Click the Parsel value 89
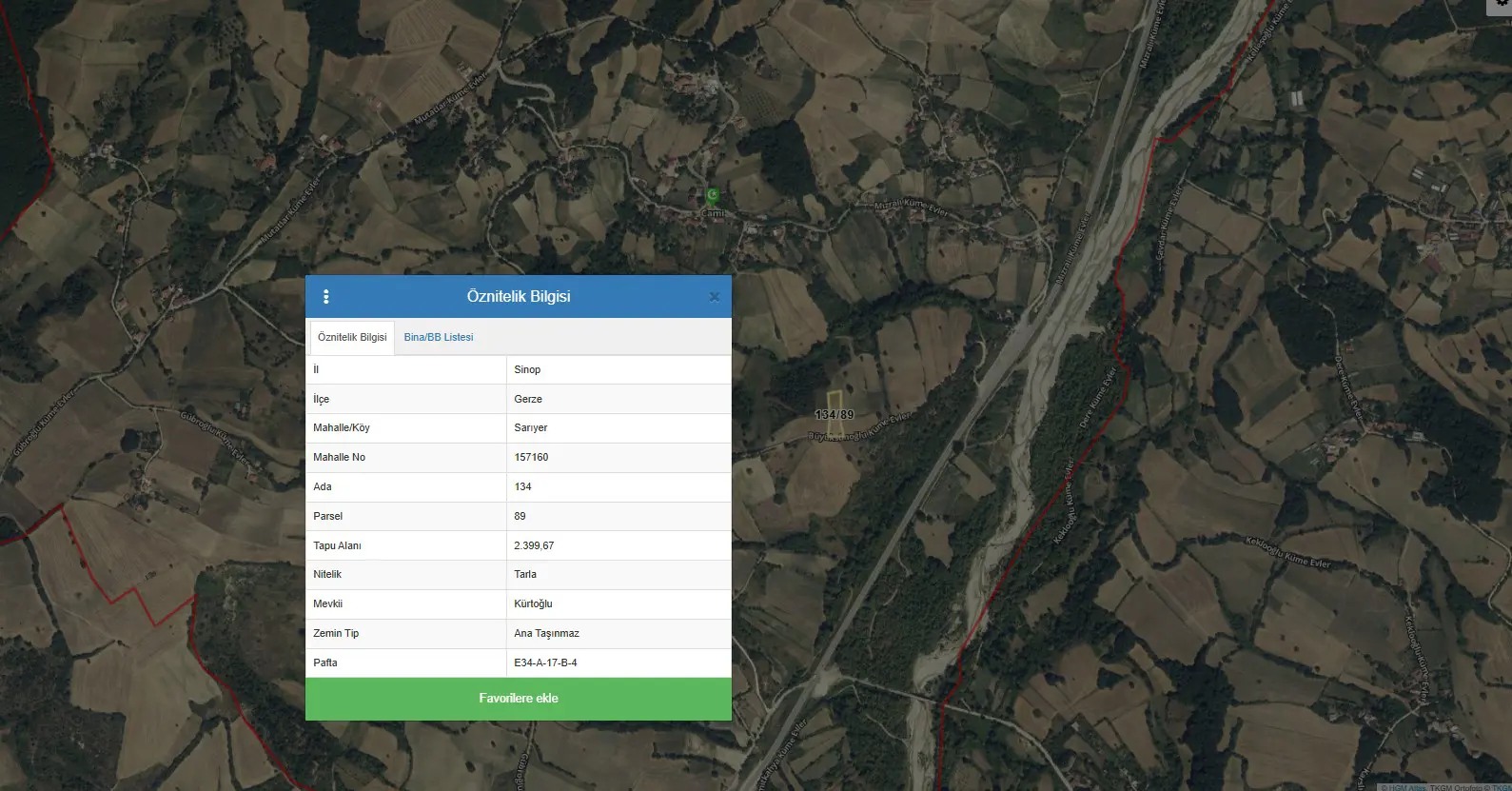This screenshot has height=791, width=1512. click(520, 516)
